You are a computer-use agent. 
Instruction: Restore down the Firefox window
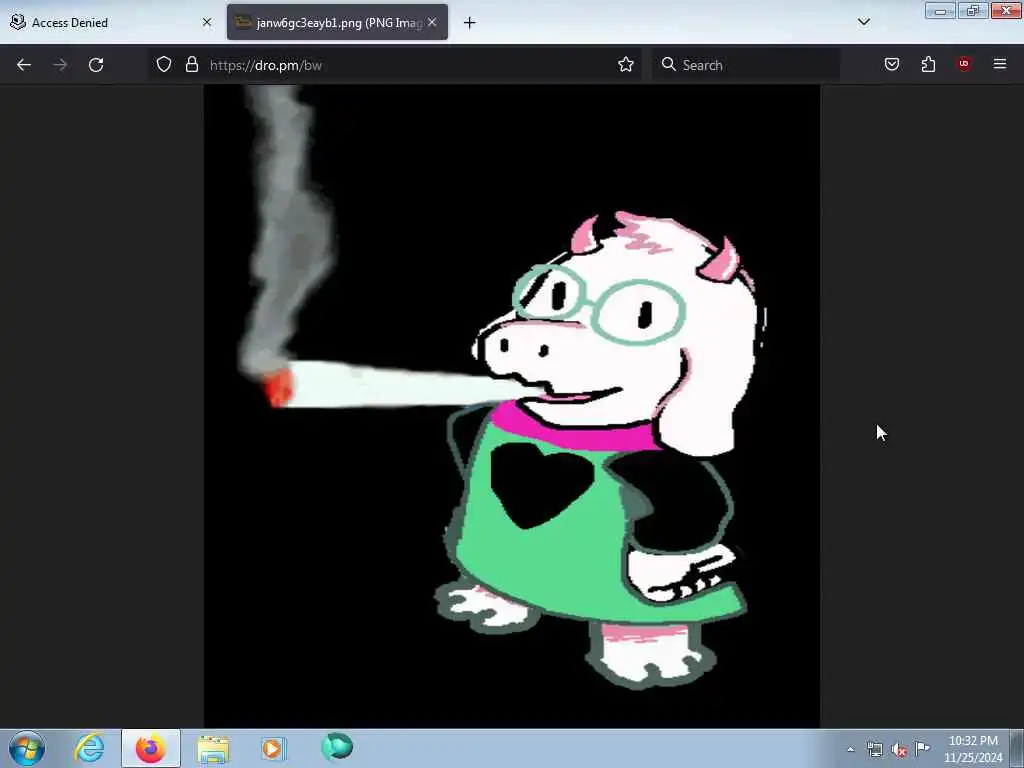pyautogui.click(x=973, y=11)
